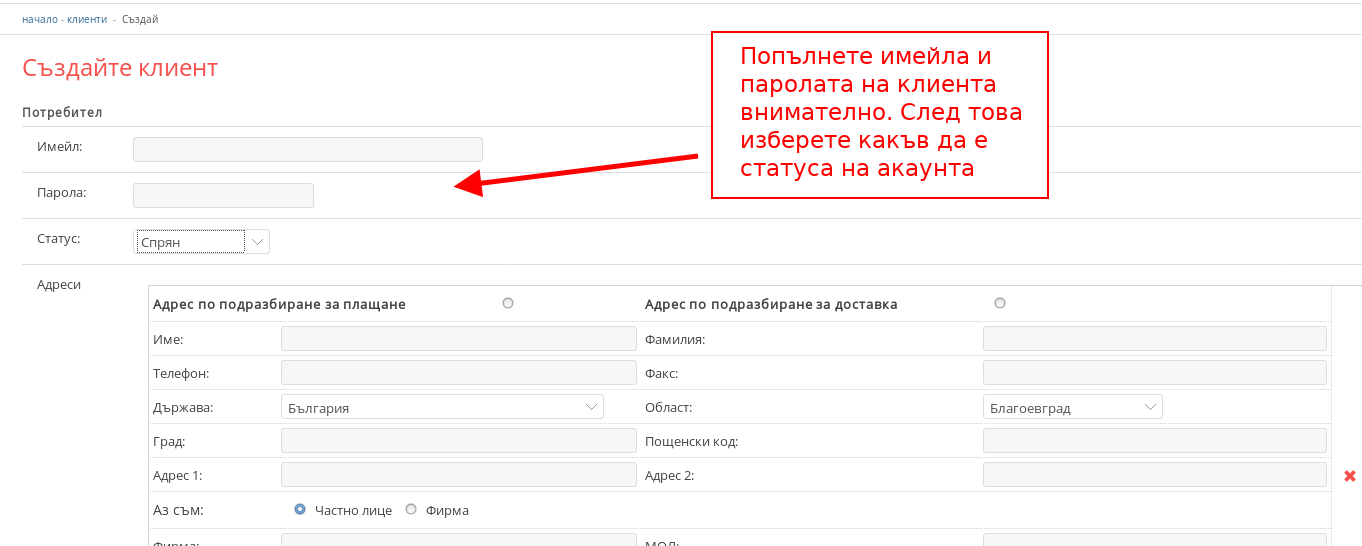
Task: Choose the Фирма radio option
Action: pyautogui.click(x=411, y=509)
